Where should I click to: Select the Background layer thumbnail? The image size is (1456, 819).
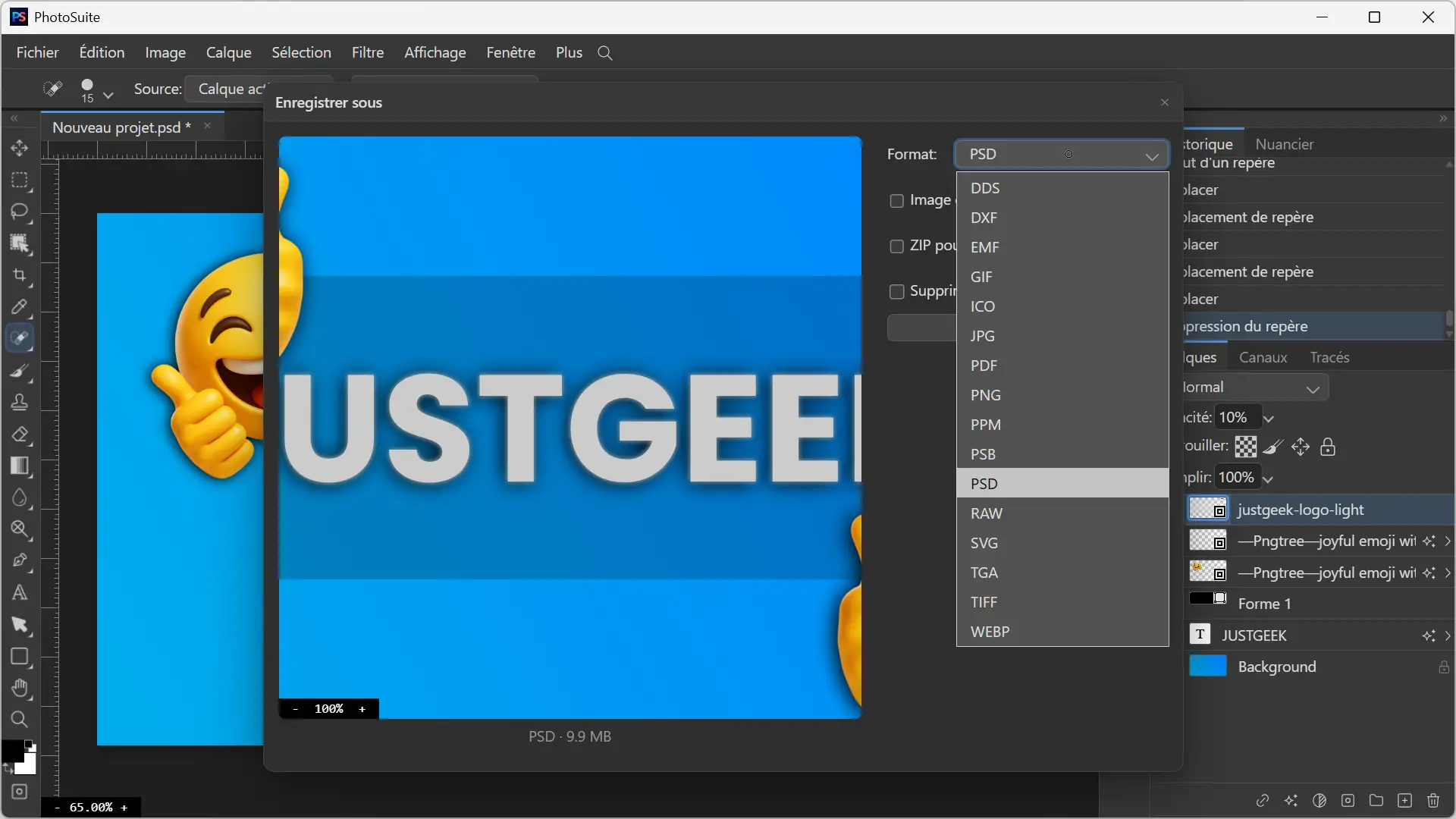click(1208, 667)
